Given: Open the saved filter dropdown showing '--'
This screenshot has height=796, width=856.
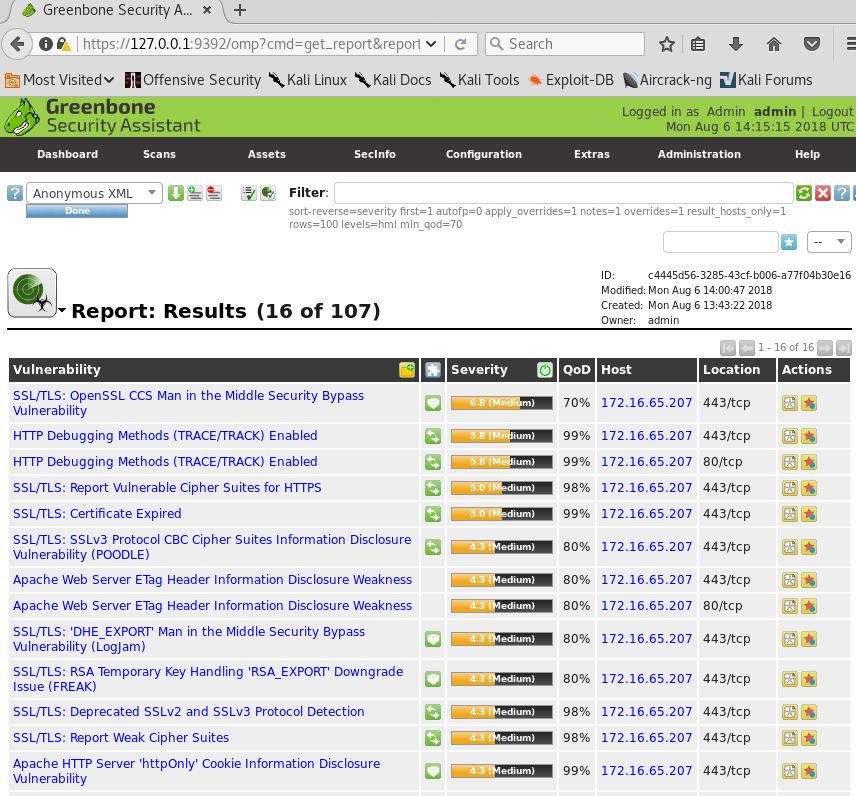Looking at the screenshot, I should pos(829,242).
